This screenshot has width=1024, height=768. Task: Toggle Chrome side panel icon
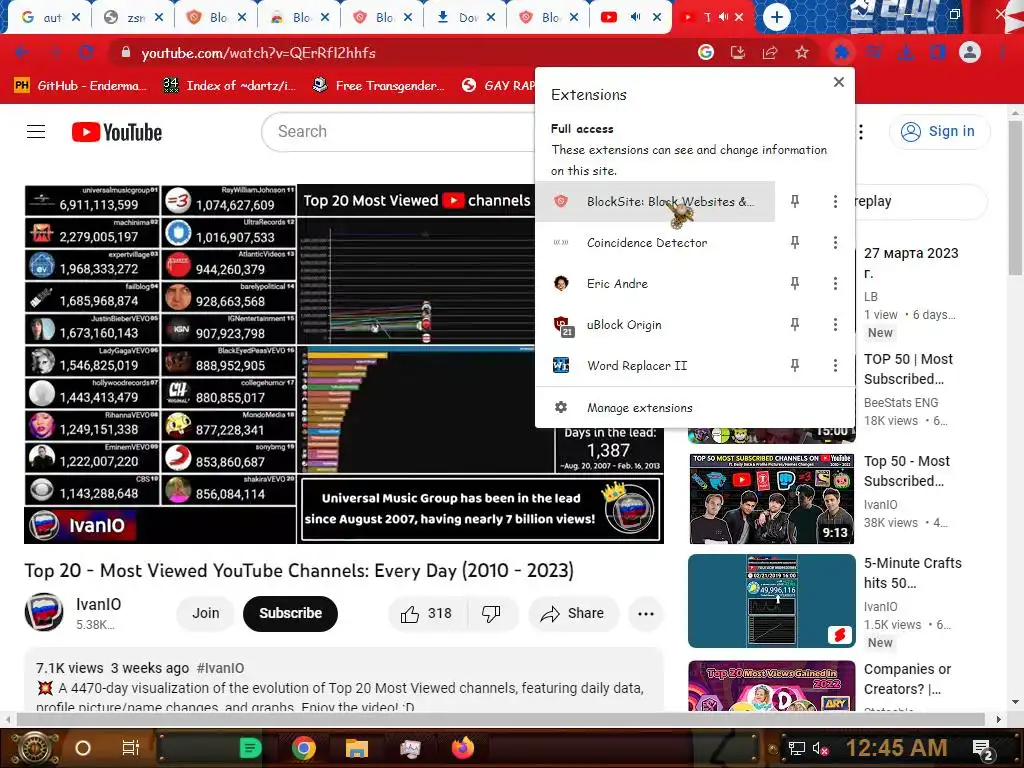click(x=938, y=52)
